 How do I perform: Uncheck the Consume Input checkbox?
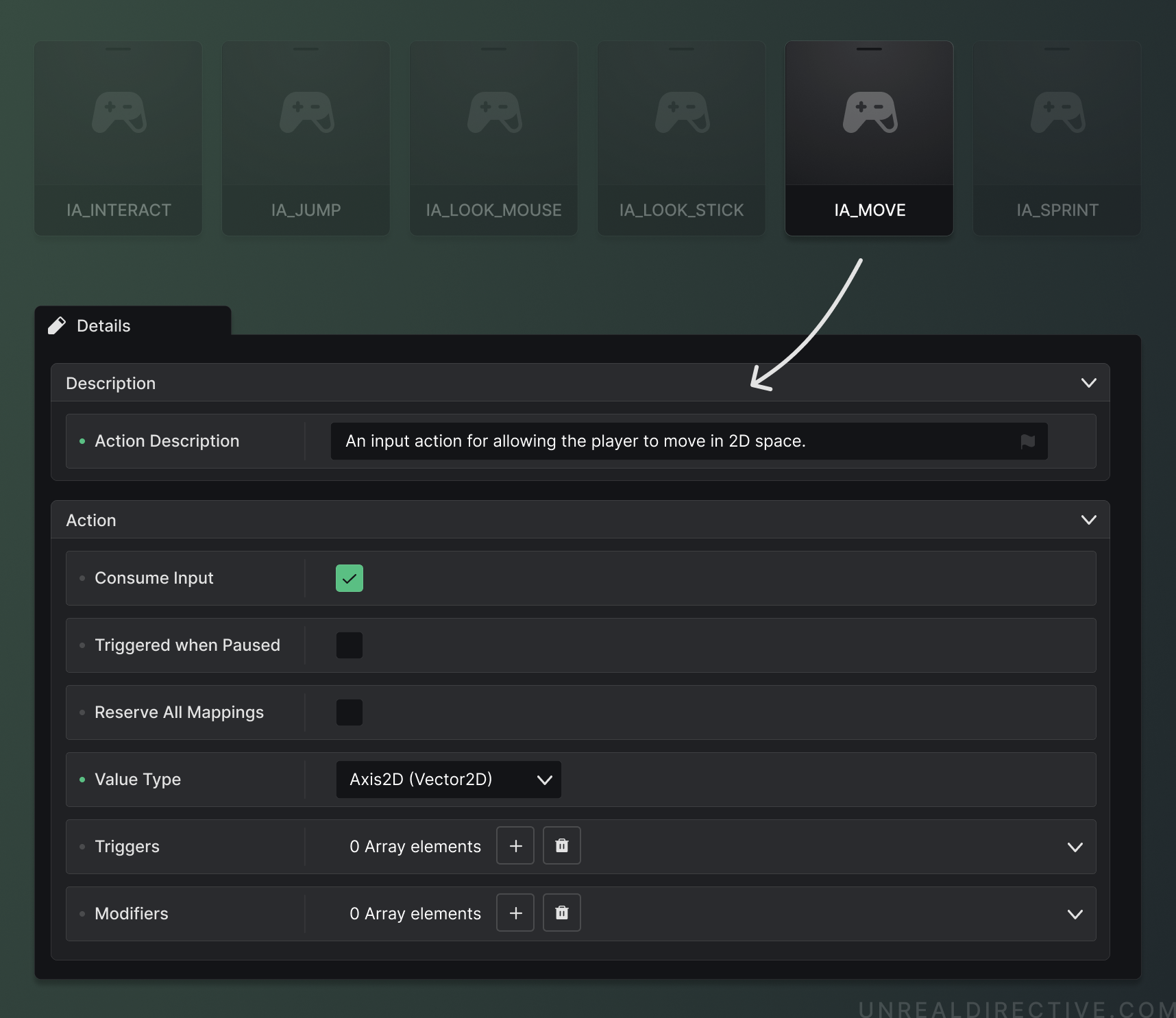tap(350, 578)
